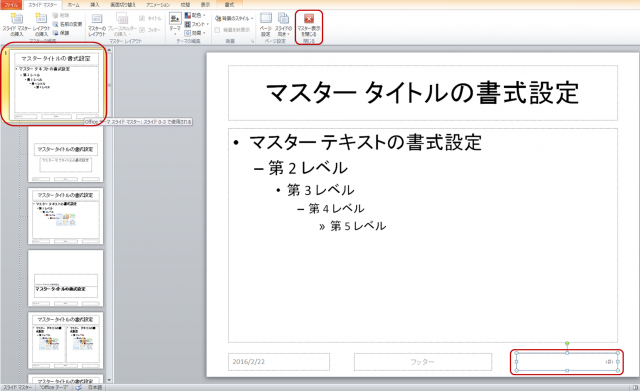Insert a new Slide Master (スライドマスターの挿入)

coord(16,24)
